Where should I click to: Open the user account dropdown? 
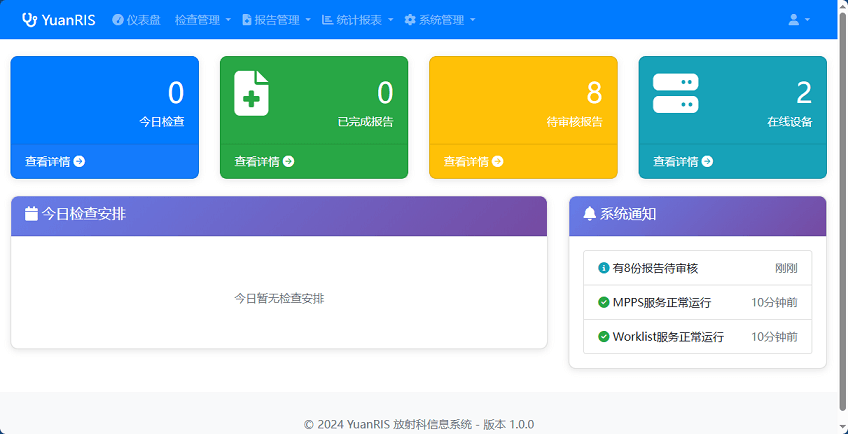coord(799,20)
